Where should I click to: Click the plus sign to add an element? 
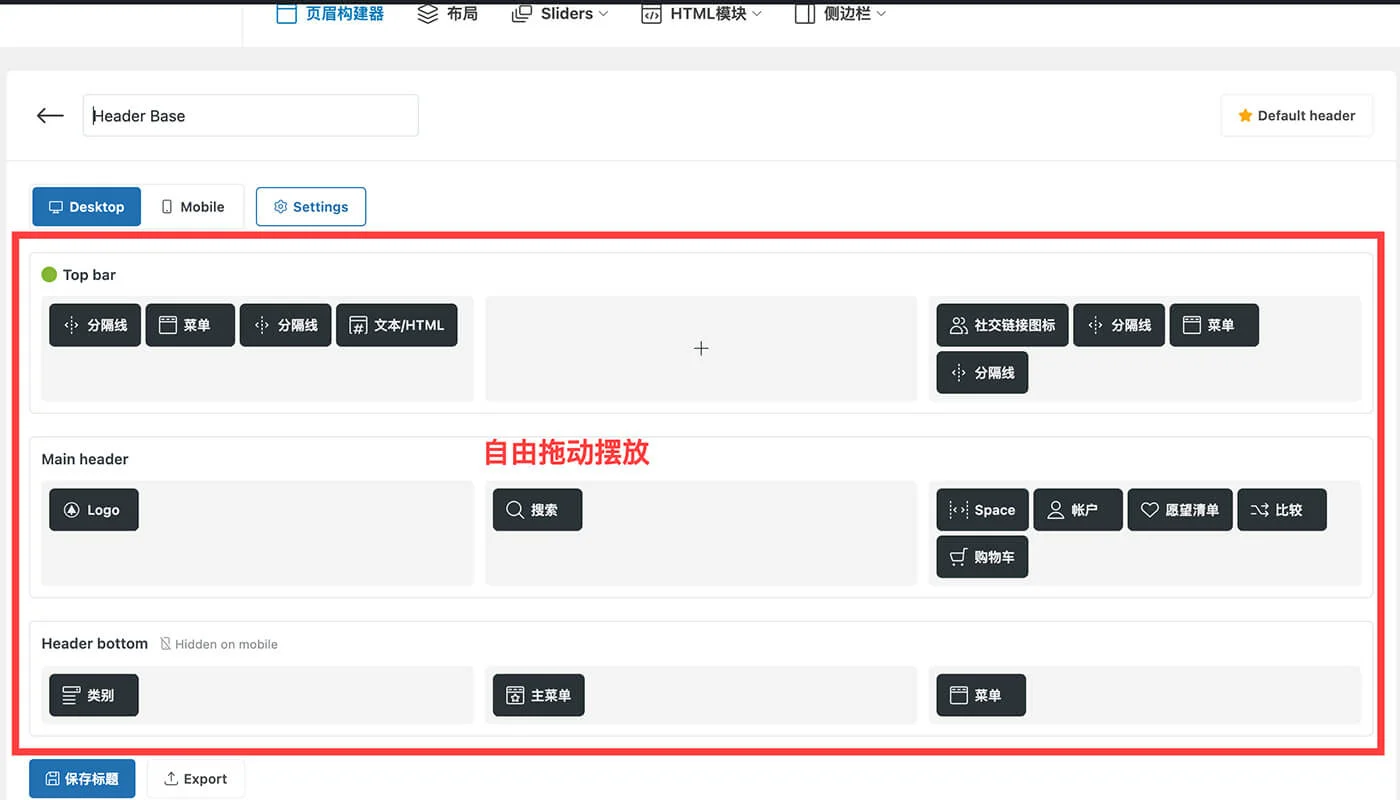tap(700, 348)
